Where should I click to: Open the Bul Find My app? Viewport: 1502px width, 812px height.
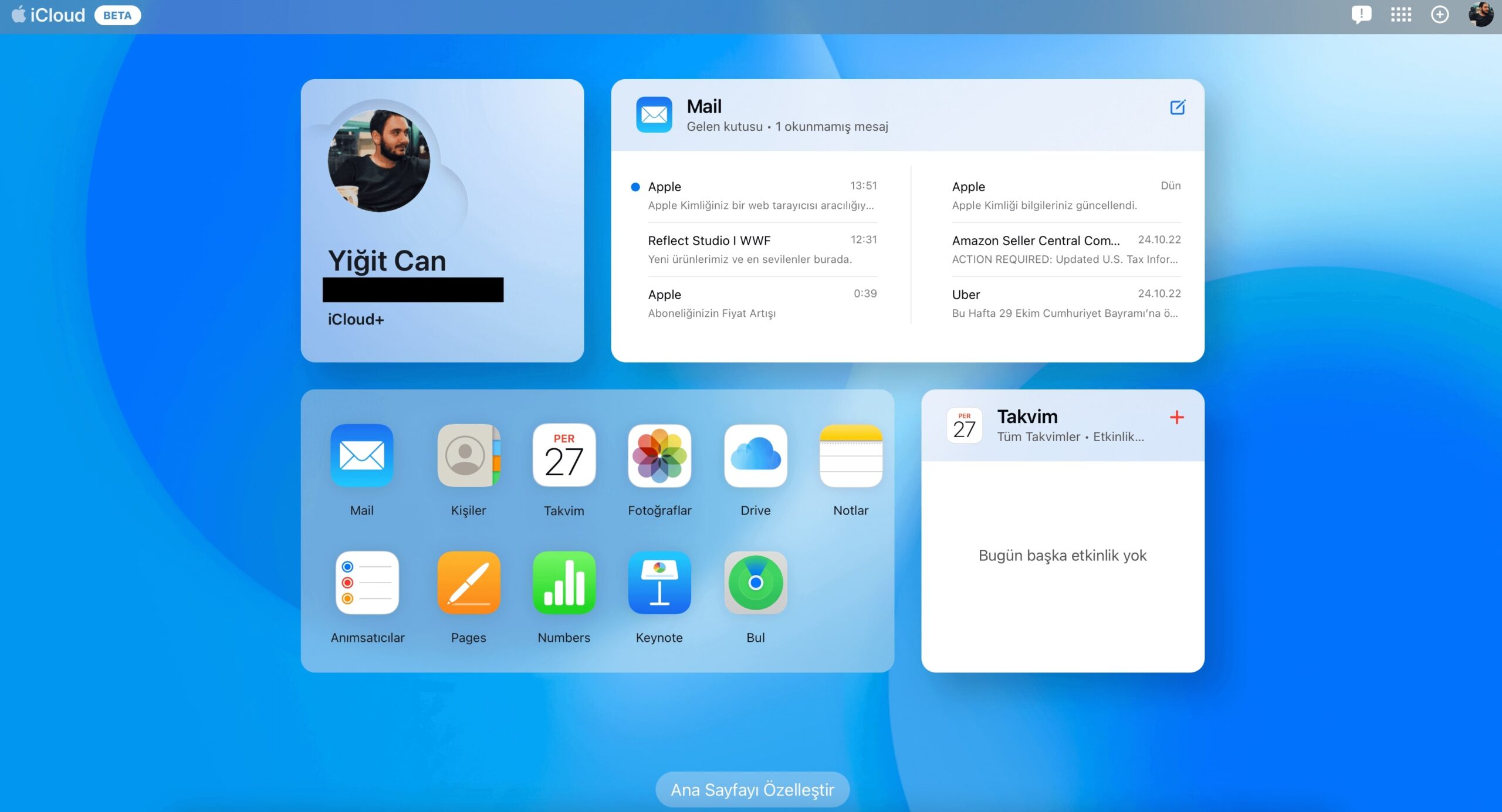point(755,583)
